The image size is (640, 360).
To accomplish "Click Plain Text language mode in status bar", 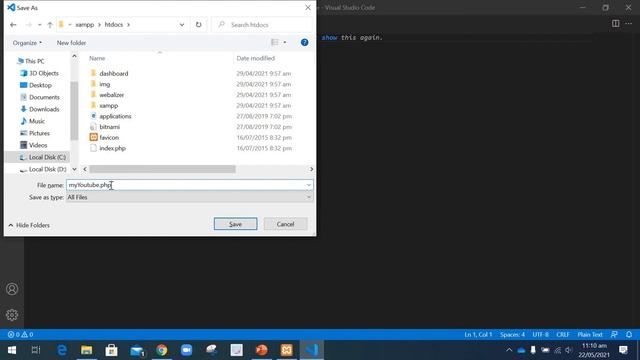I will [x=590, y=335].
